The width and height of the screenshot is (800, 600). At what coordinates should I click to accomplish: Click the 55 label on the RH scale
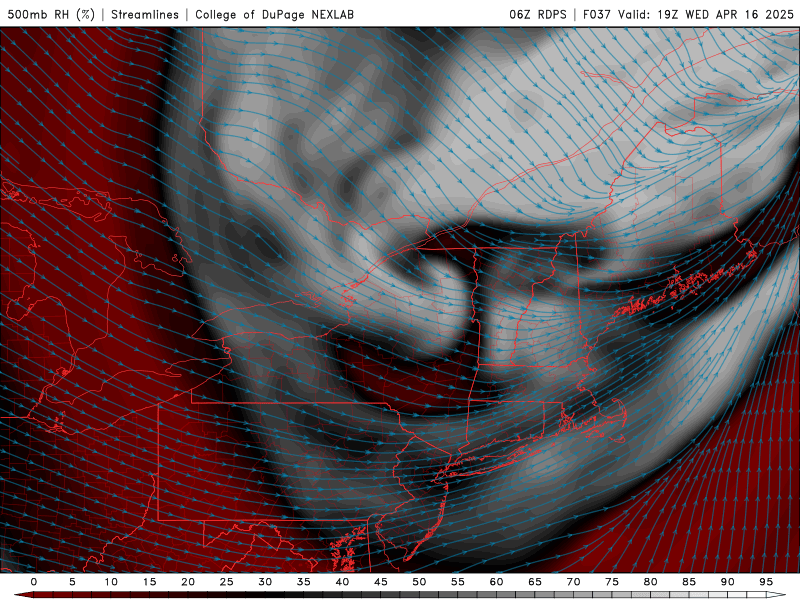click(458, 582)
